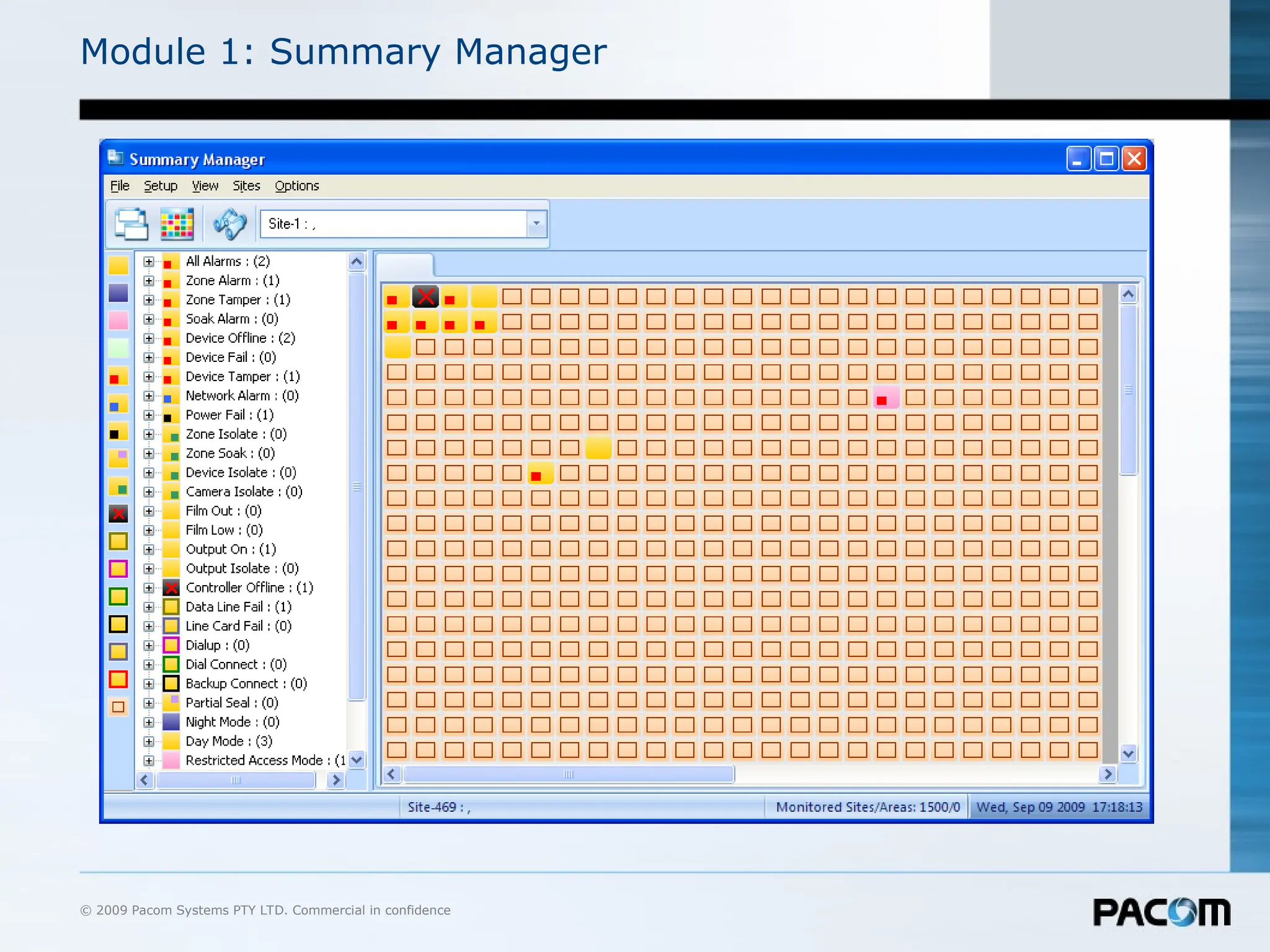
Task: Expand the All Alarms tree node
Action: [x=149, y=262]
